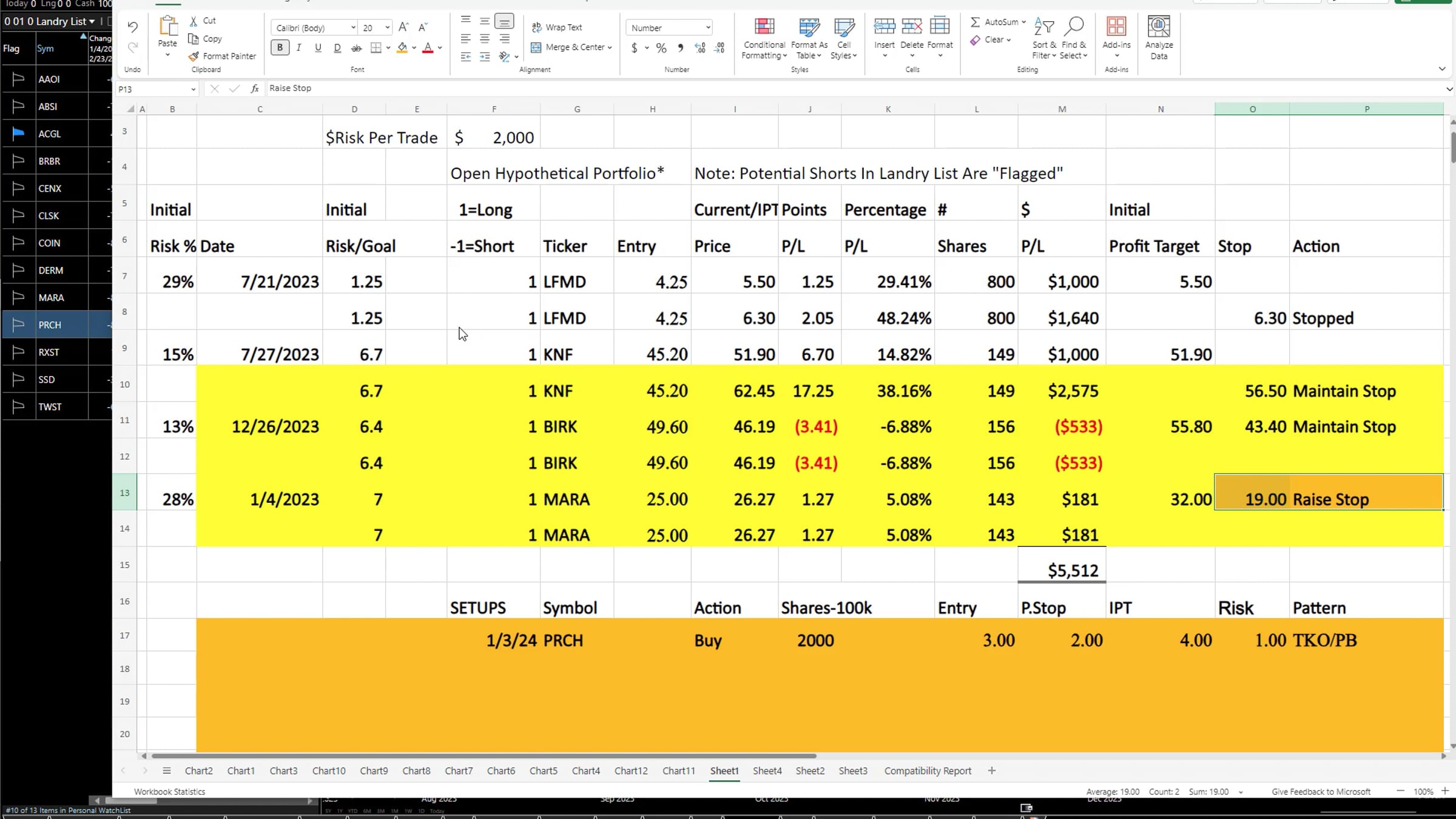Open font color dropdown arrow
The image size is (1456, 819).
(x=440, y=47)
